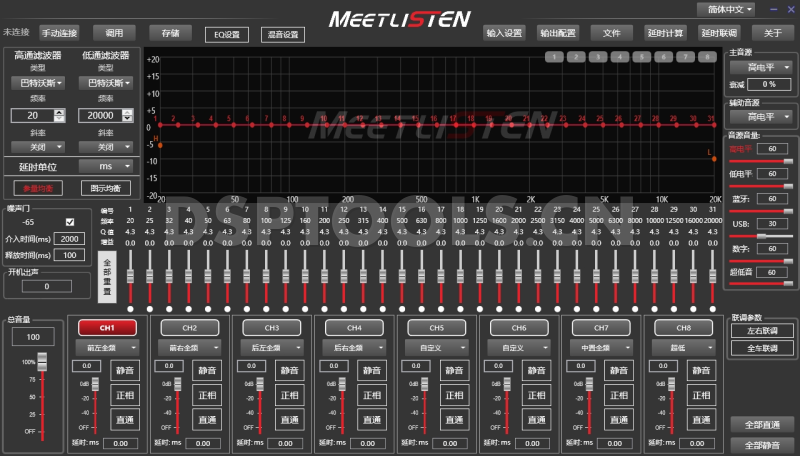Click 全部直通 bypass all button
The height and width of the screenshot is (456, 800).
pos(762,424)
